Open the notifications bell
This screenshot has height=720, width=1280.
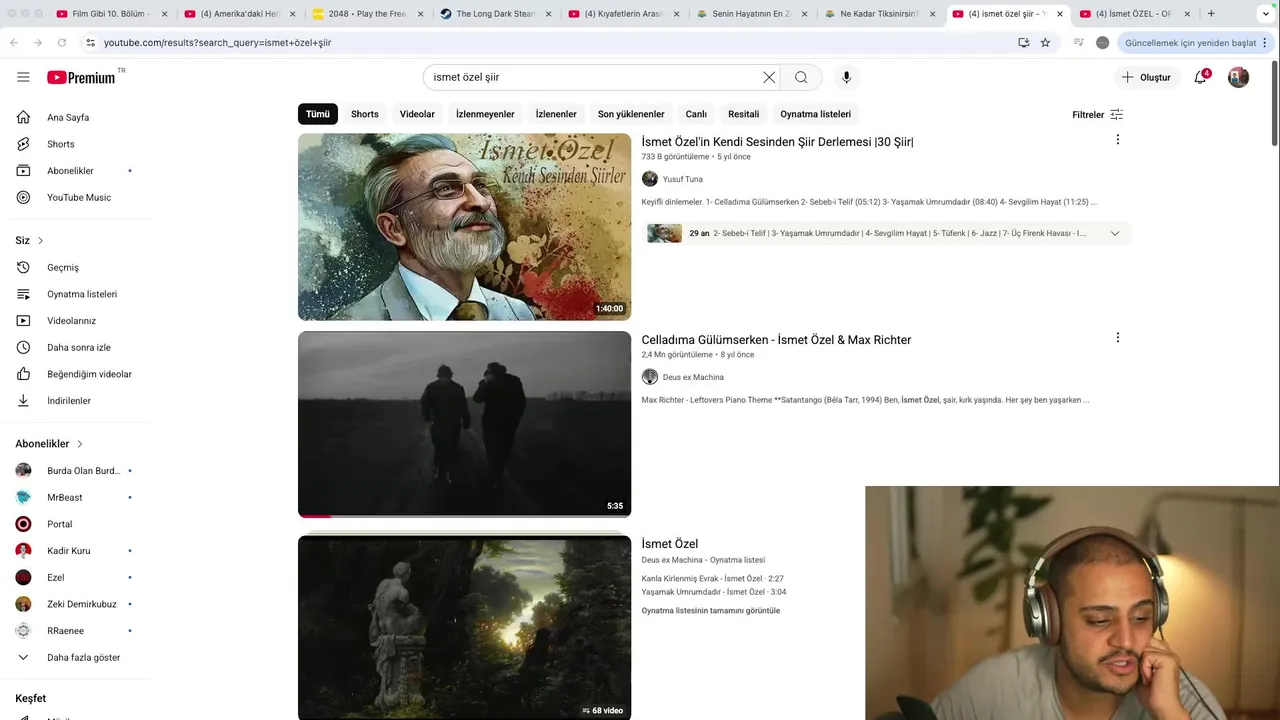pyautogui.click(x=1201, y=77)
